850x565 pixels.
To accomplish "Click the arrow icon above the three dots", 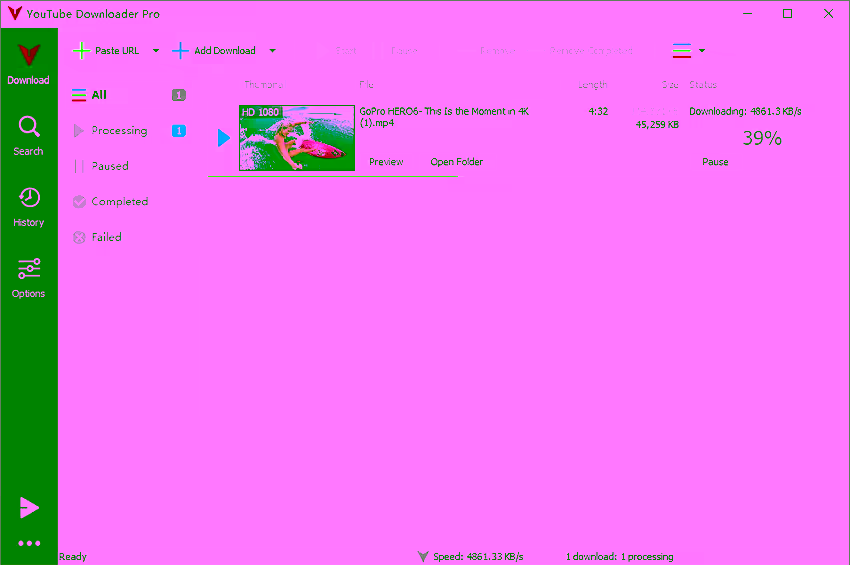I will (29, 508).
